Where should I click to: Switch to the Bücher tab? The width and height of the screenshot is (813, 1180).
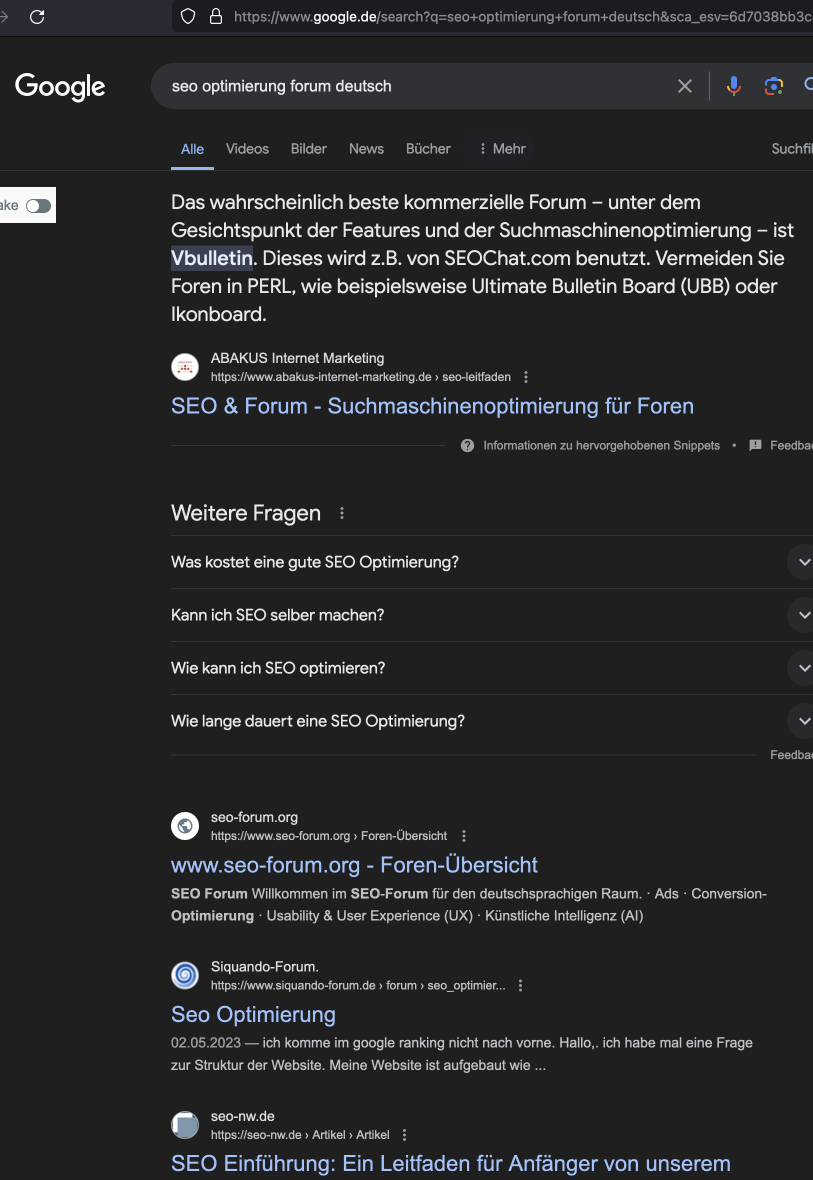point(428,149)
